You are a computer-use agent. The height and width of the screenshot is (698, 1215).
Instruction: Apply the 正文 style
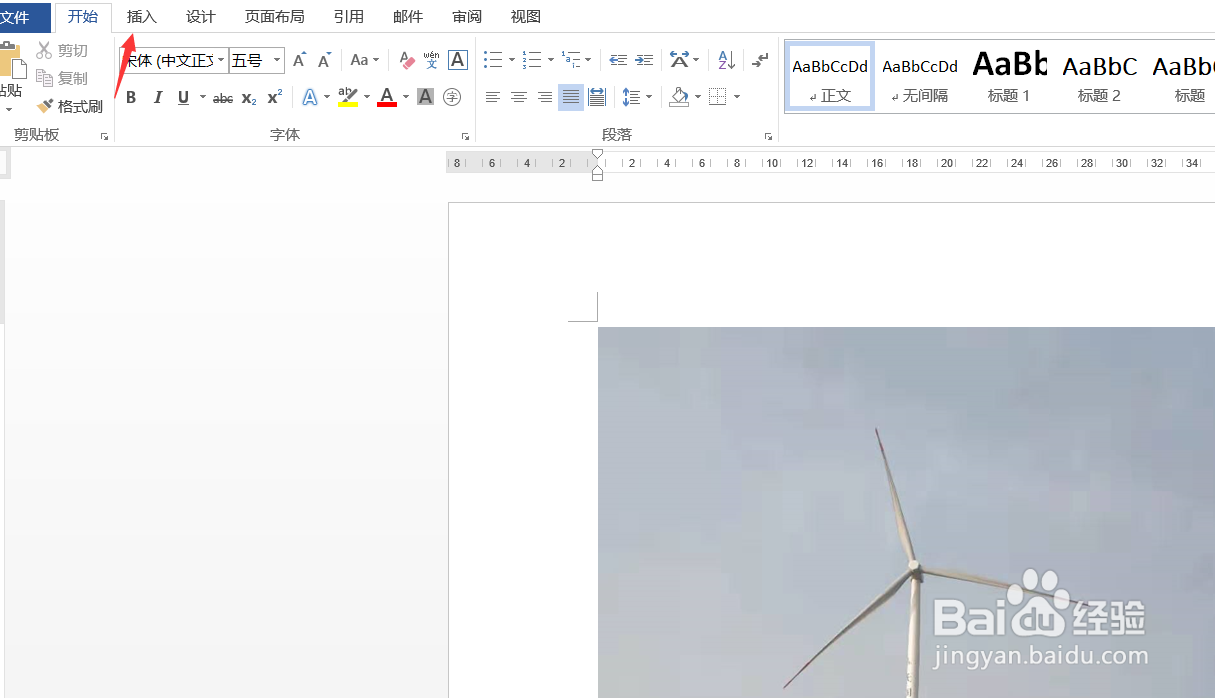(x=830, y=77)
